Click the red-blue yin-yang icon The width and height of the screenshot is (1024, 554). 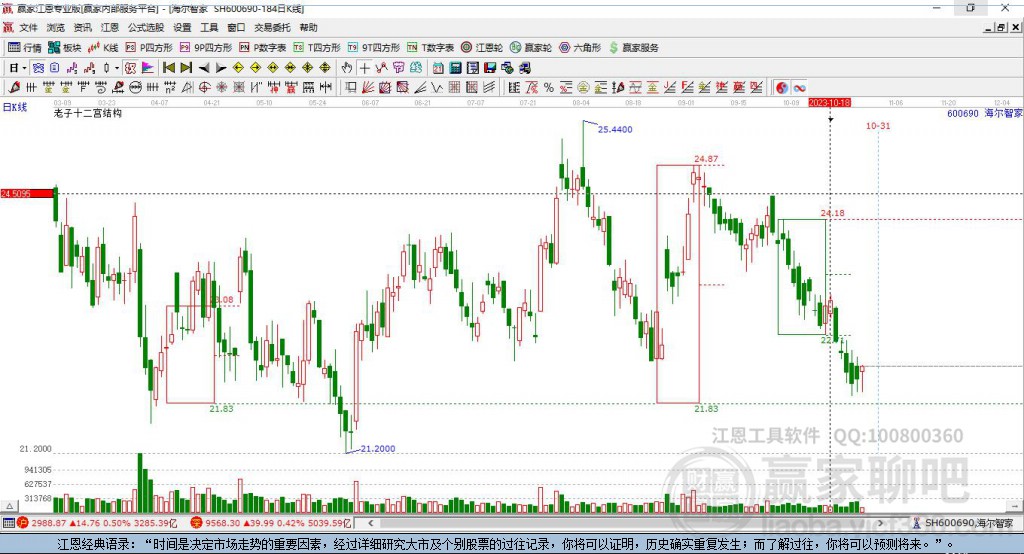782,88
